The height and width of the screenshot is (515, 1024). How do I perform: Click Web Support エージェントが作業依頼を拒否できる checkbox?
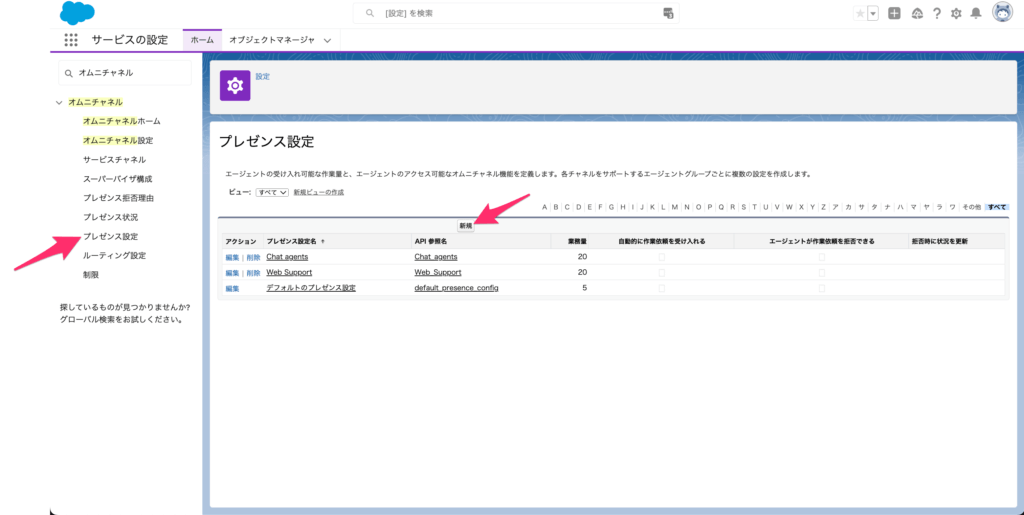click(x=822, y=272)
